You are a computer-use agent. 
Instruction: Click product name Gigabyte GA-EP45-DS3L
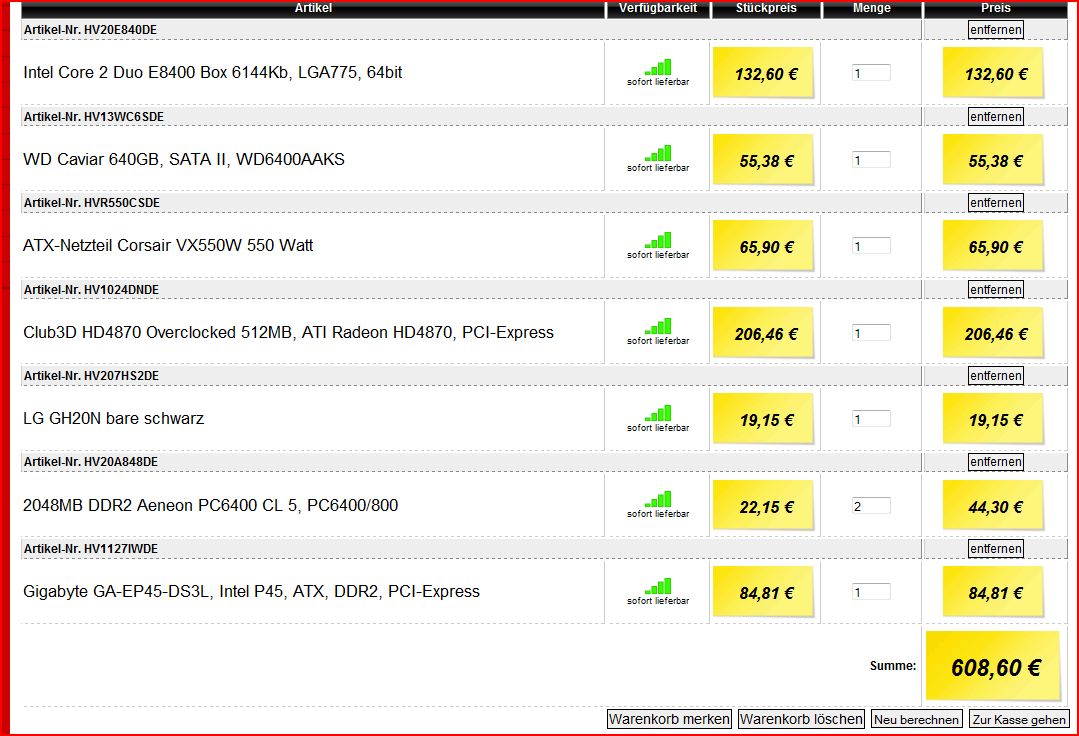pos(251,592)
